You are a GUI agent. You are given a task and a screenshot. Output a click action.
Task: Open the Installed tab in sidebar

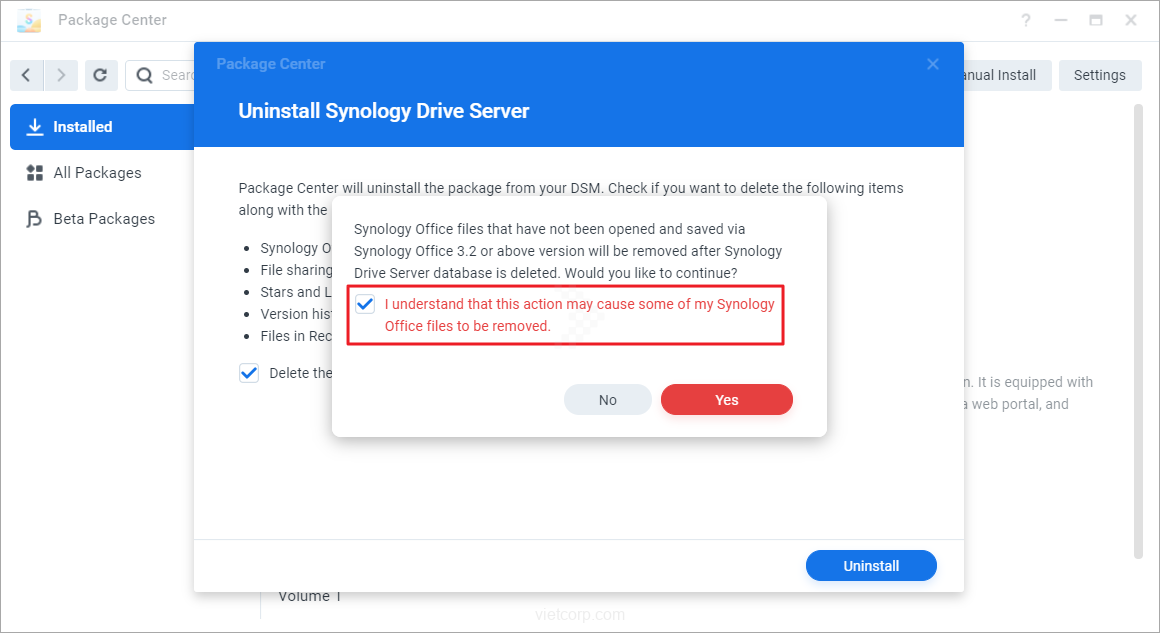[83, 127]
